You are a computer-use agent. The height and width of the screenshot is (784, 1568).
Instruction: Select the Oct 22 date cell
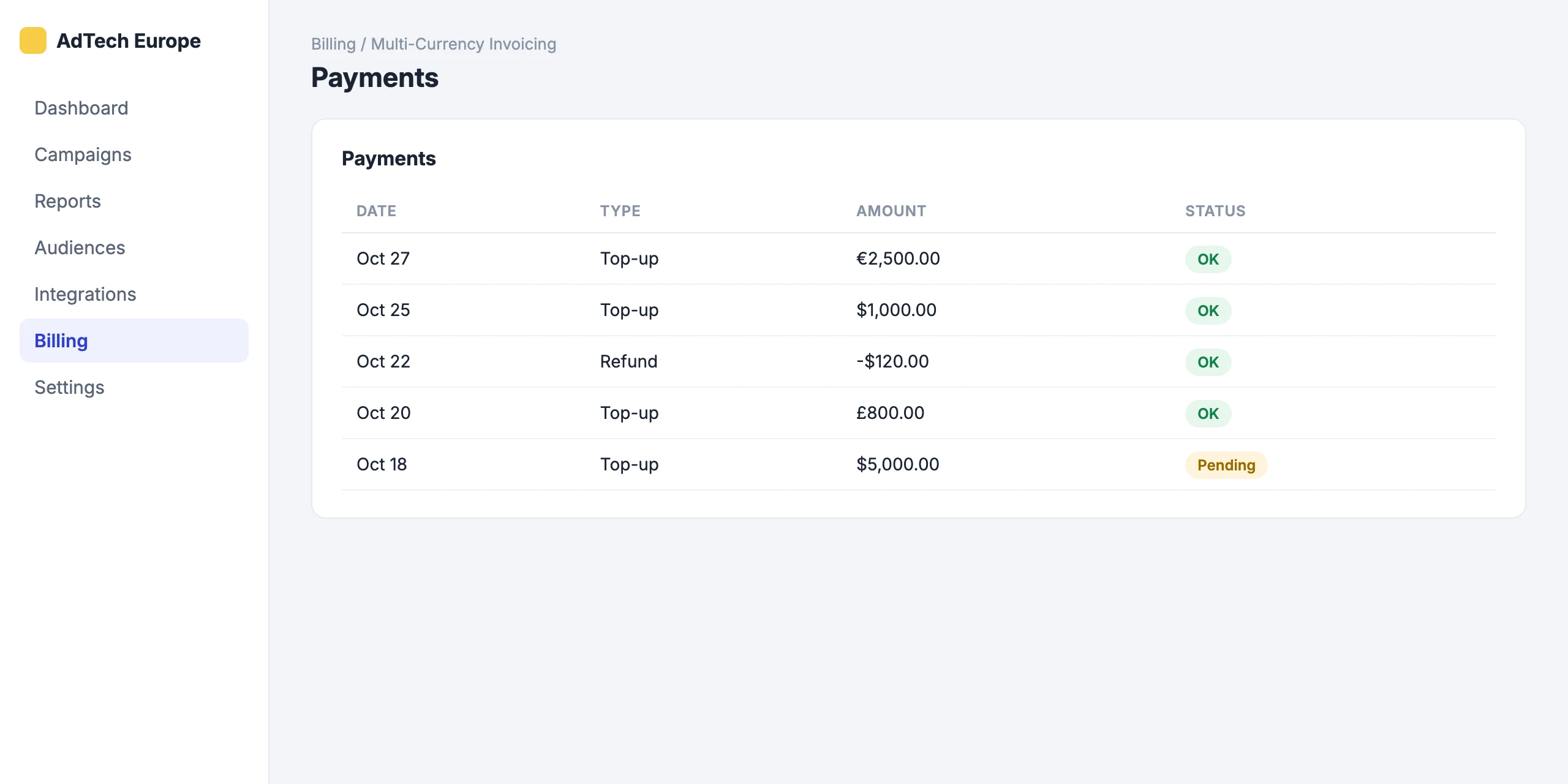(x=383, y=361)
